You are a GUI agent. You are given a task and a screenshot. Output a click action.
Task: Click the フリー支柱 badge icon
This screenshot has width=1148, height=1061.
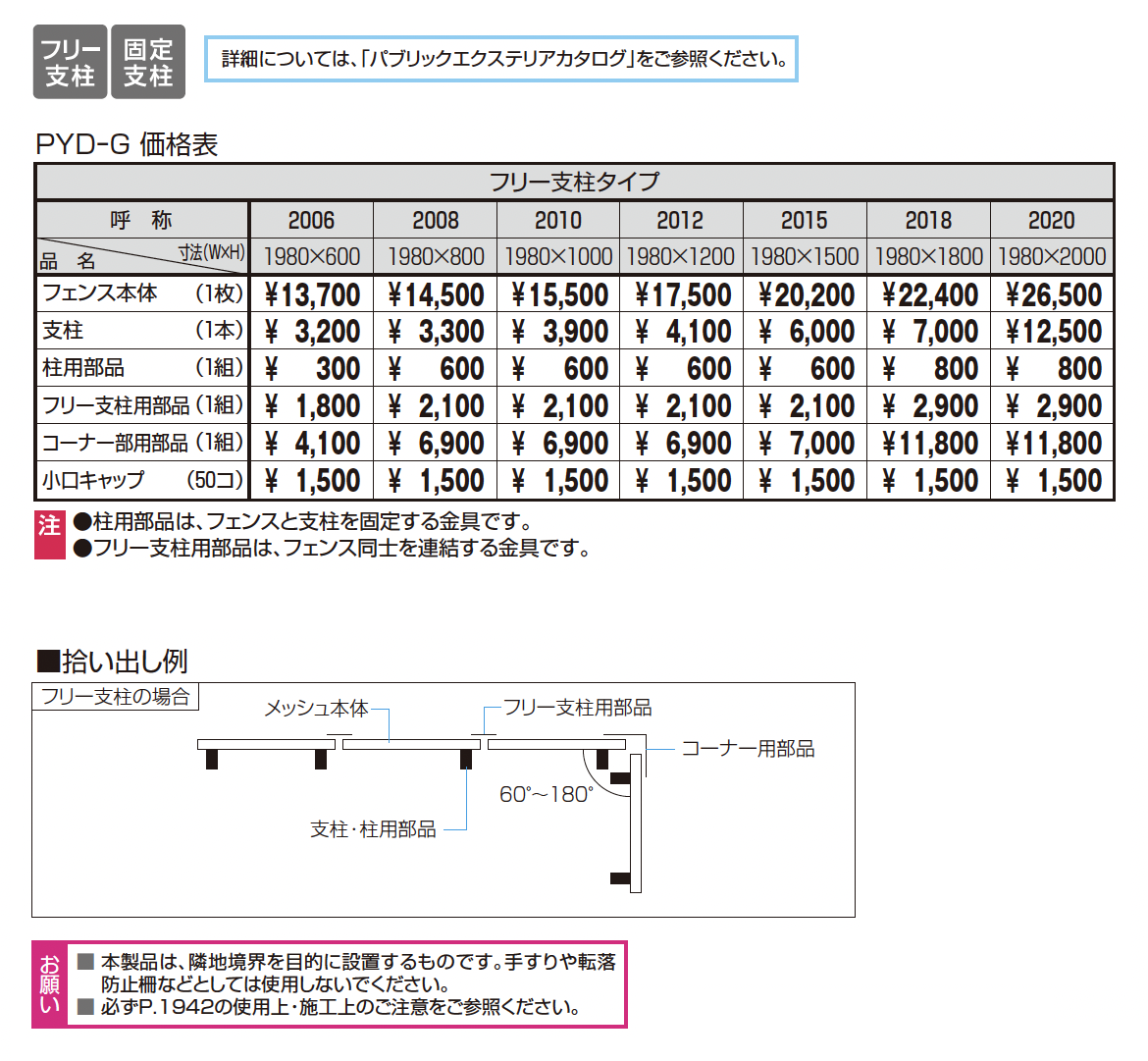[71, 62]
